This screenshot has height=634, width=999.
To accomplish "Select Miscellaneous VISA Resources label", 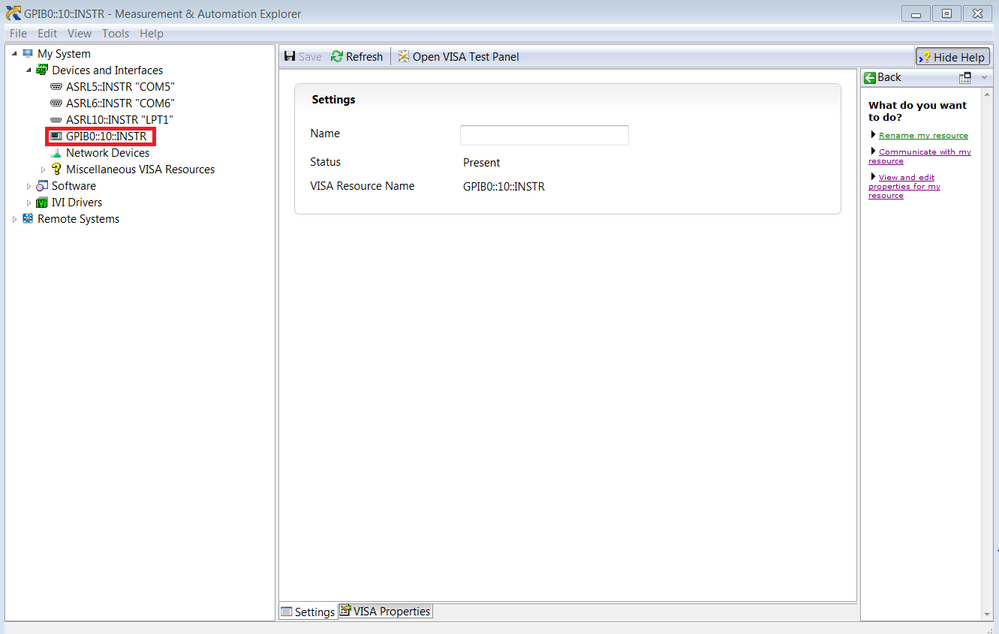I will (x=140, y=169).
